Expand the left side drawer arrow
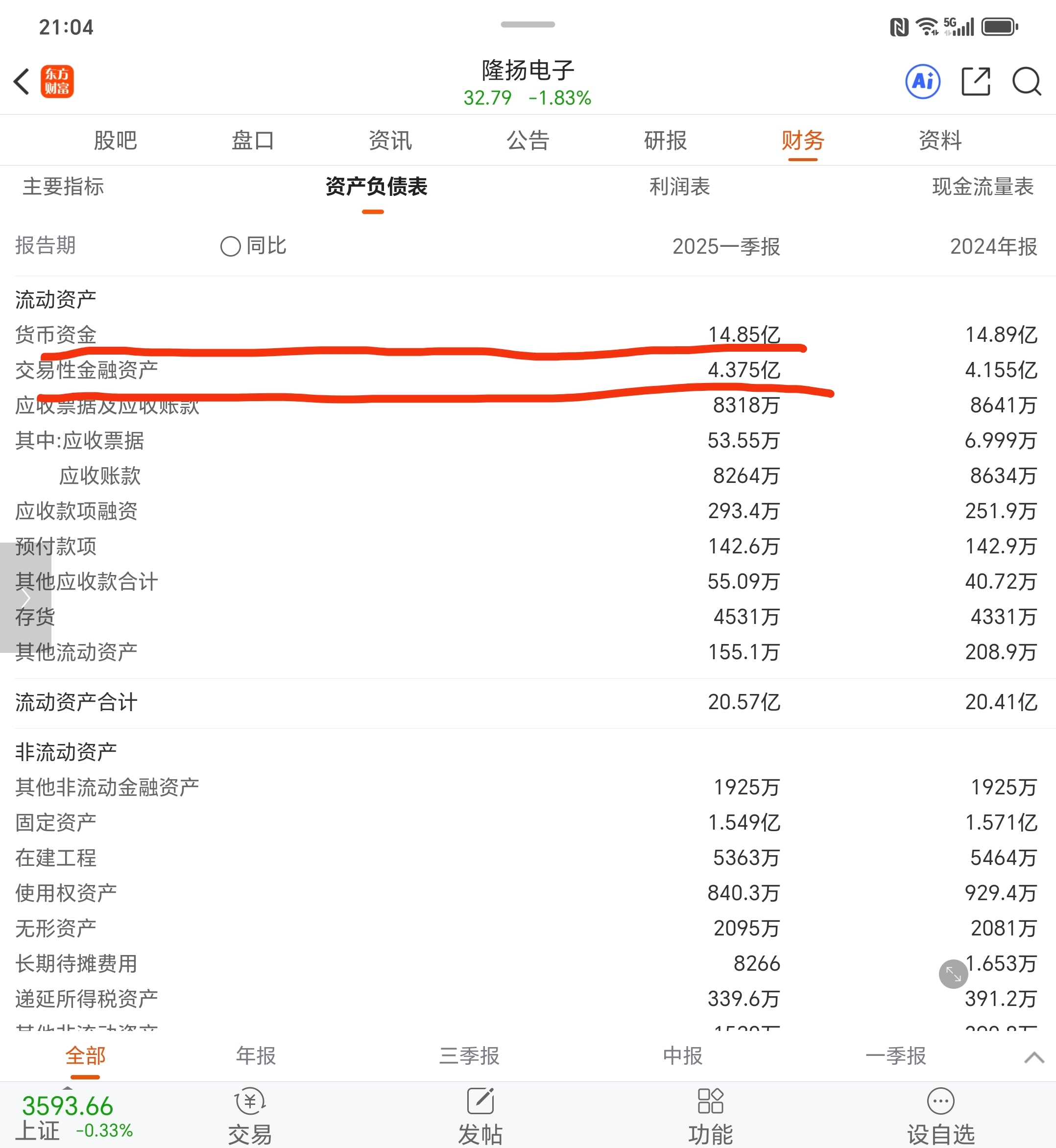1056x1148 pixels. [25, 598]
